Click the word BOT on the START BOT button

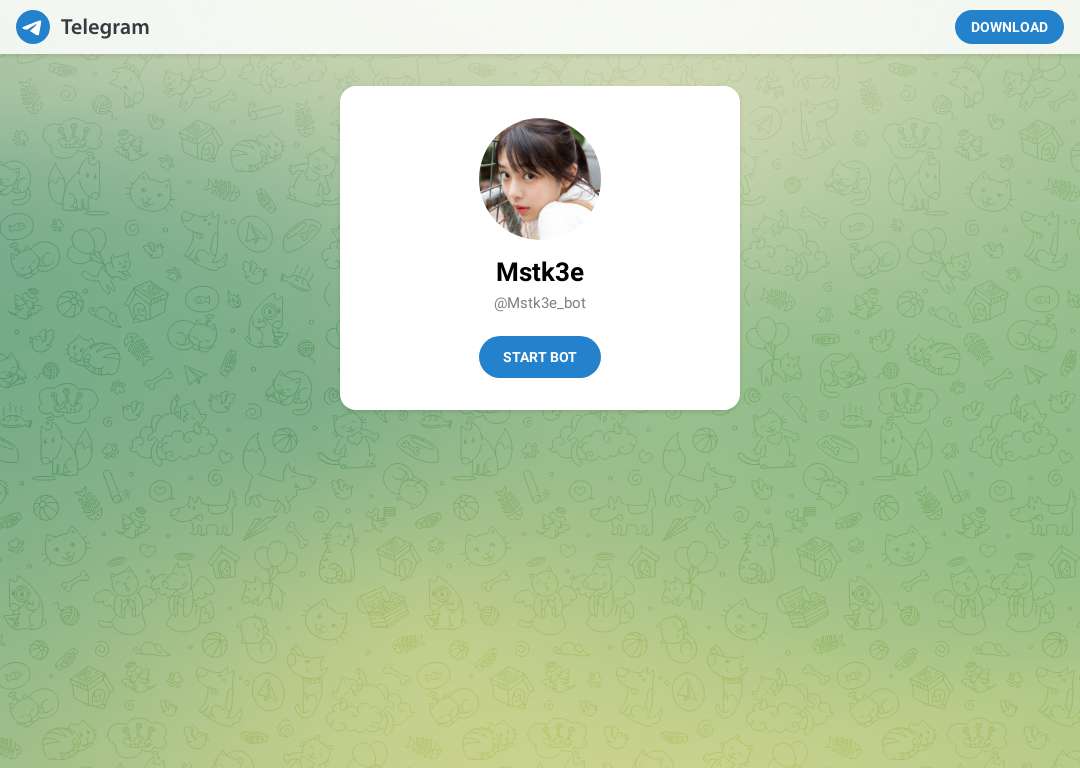(563, 357)
